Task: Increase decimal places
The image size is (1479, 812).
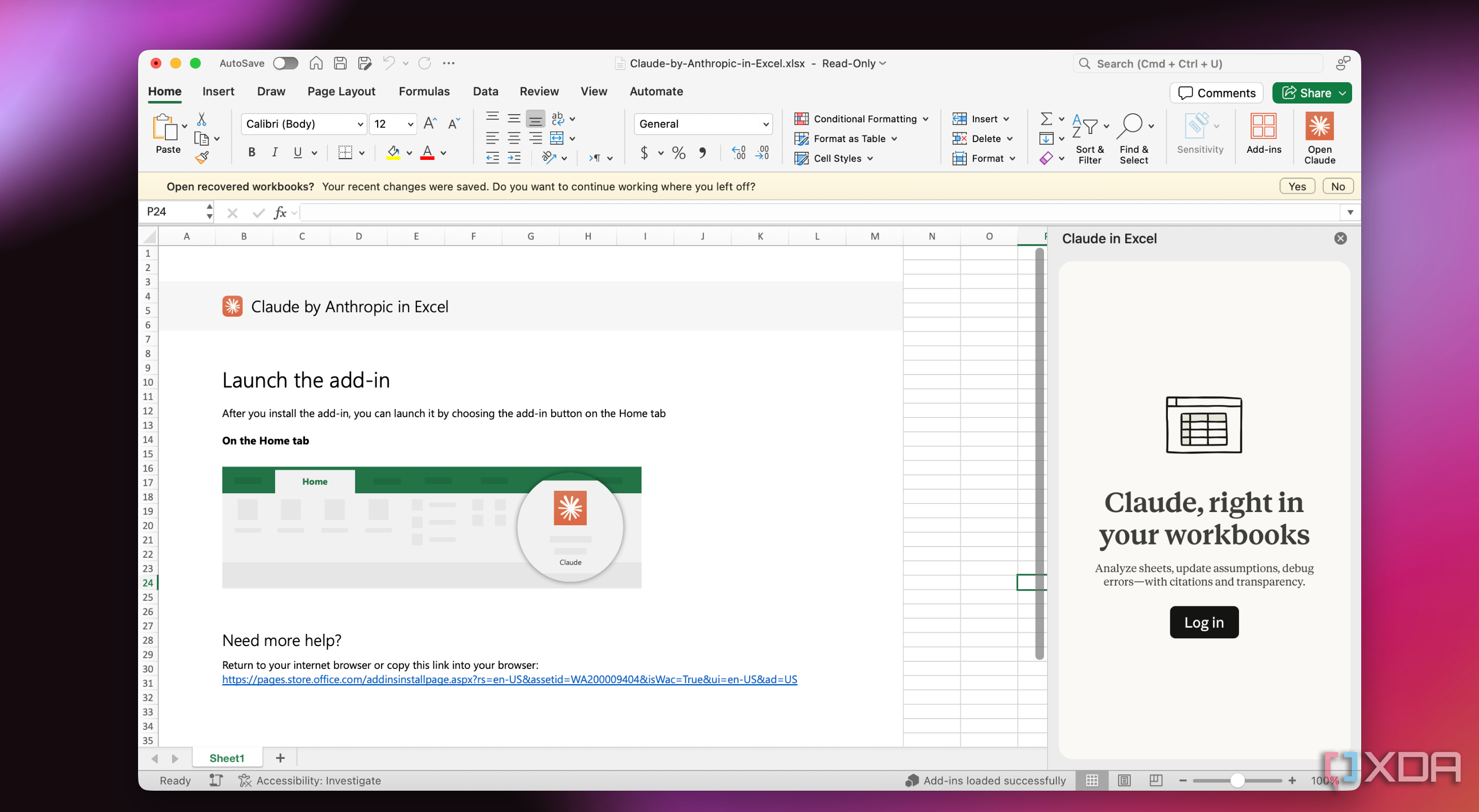Action: tap(738, 153)
